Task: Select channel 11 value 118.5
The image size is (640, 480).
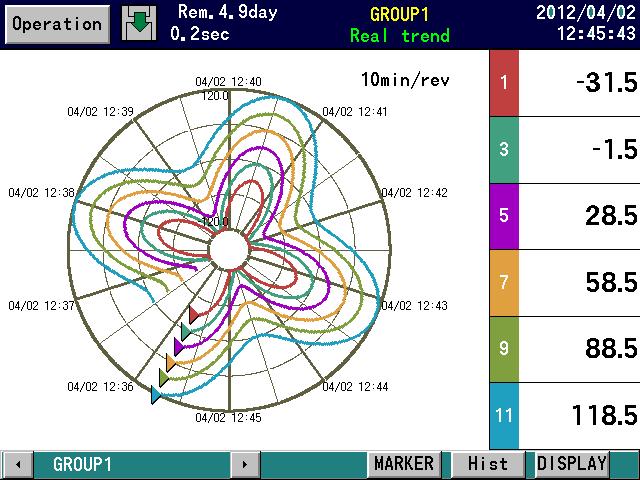Action: coord(604,416)
